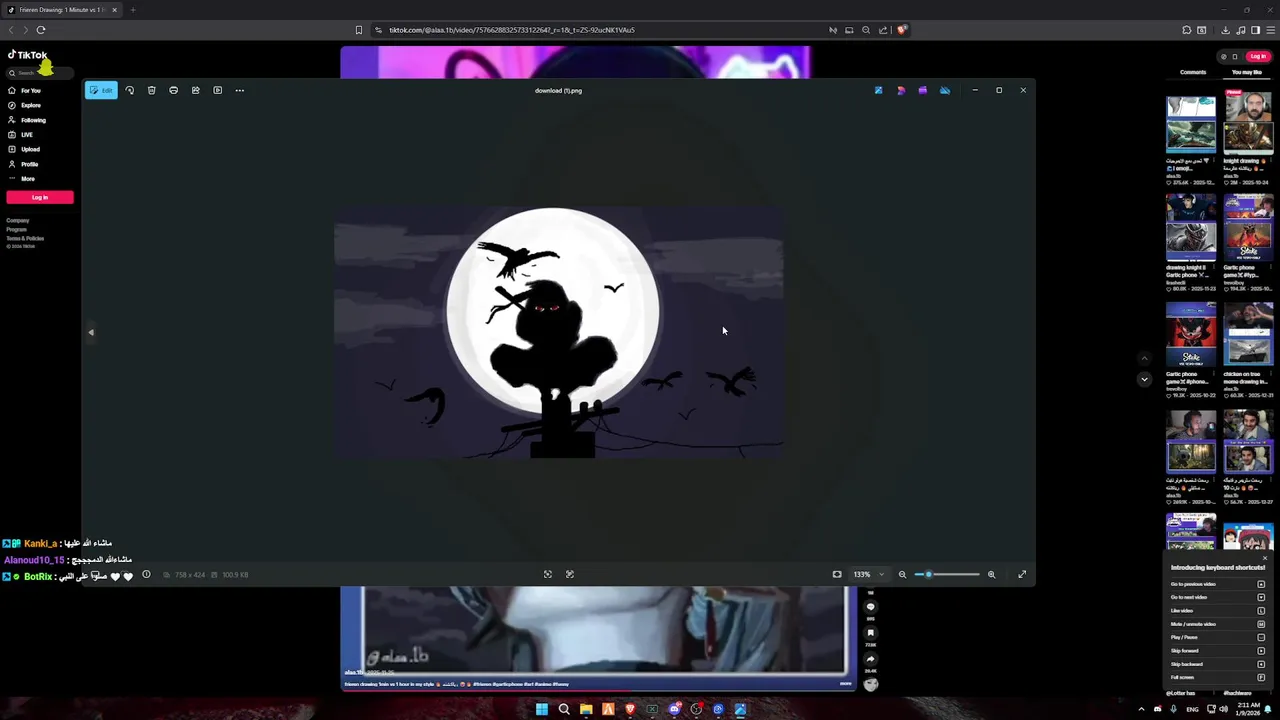Screen dimensions: 1280x720
Task: Reload the browser page
Action: 41,30
